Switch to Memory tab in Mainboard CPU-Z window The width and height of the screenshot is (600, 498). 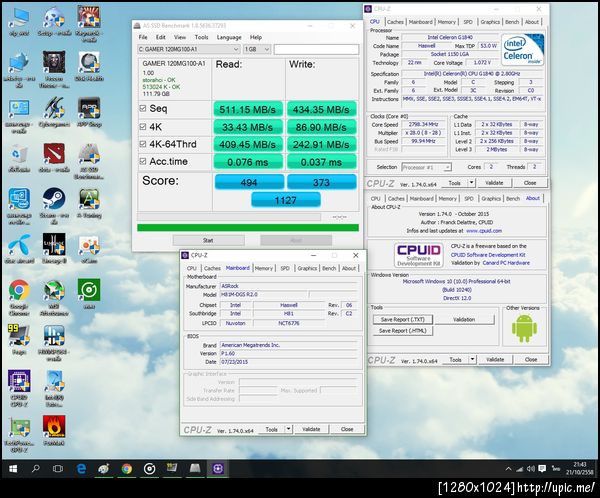point(264,268)
